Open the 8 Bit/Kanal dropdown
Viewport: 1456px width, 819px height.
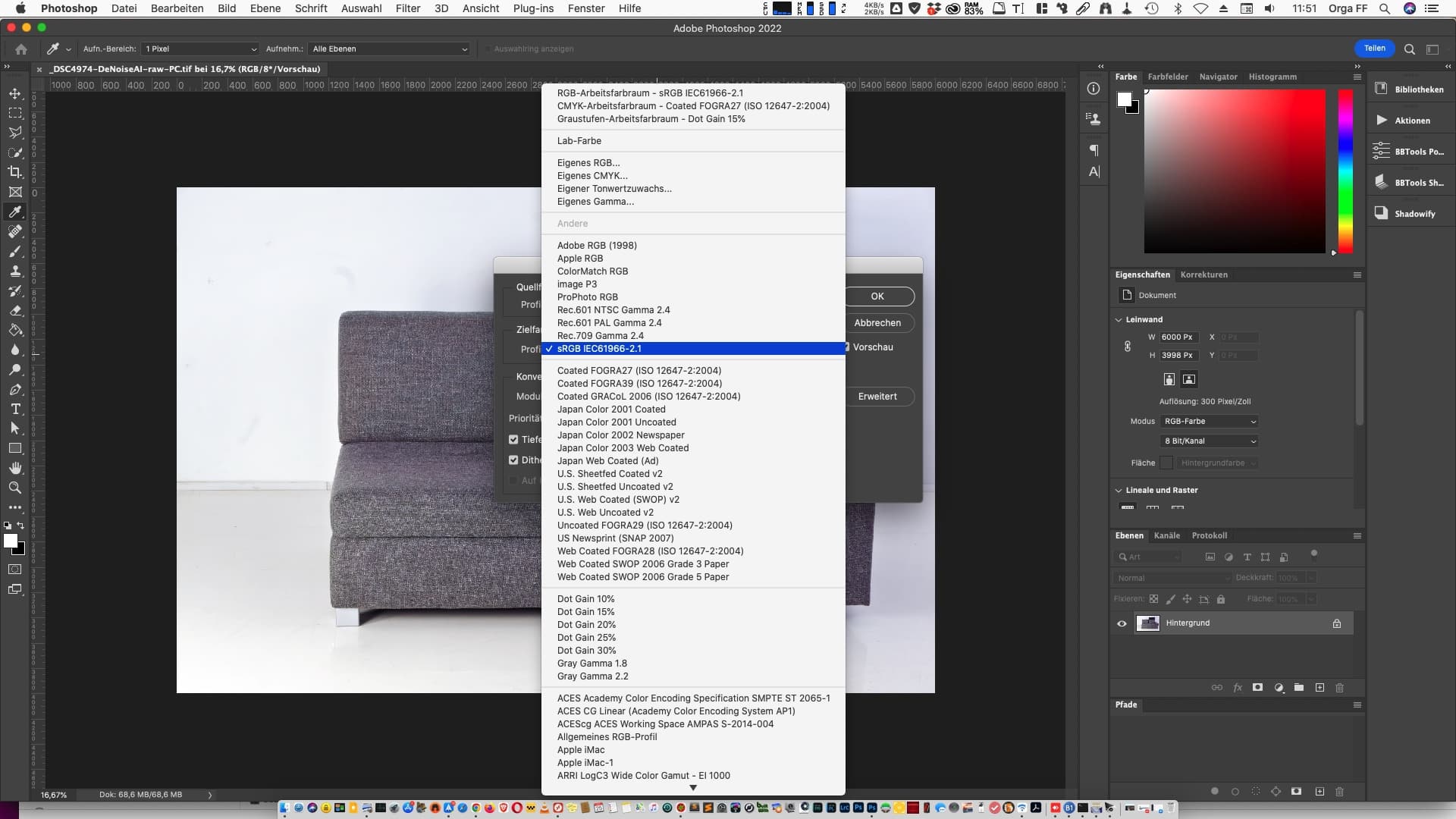1210,441
